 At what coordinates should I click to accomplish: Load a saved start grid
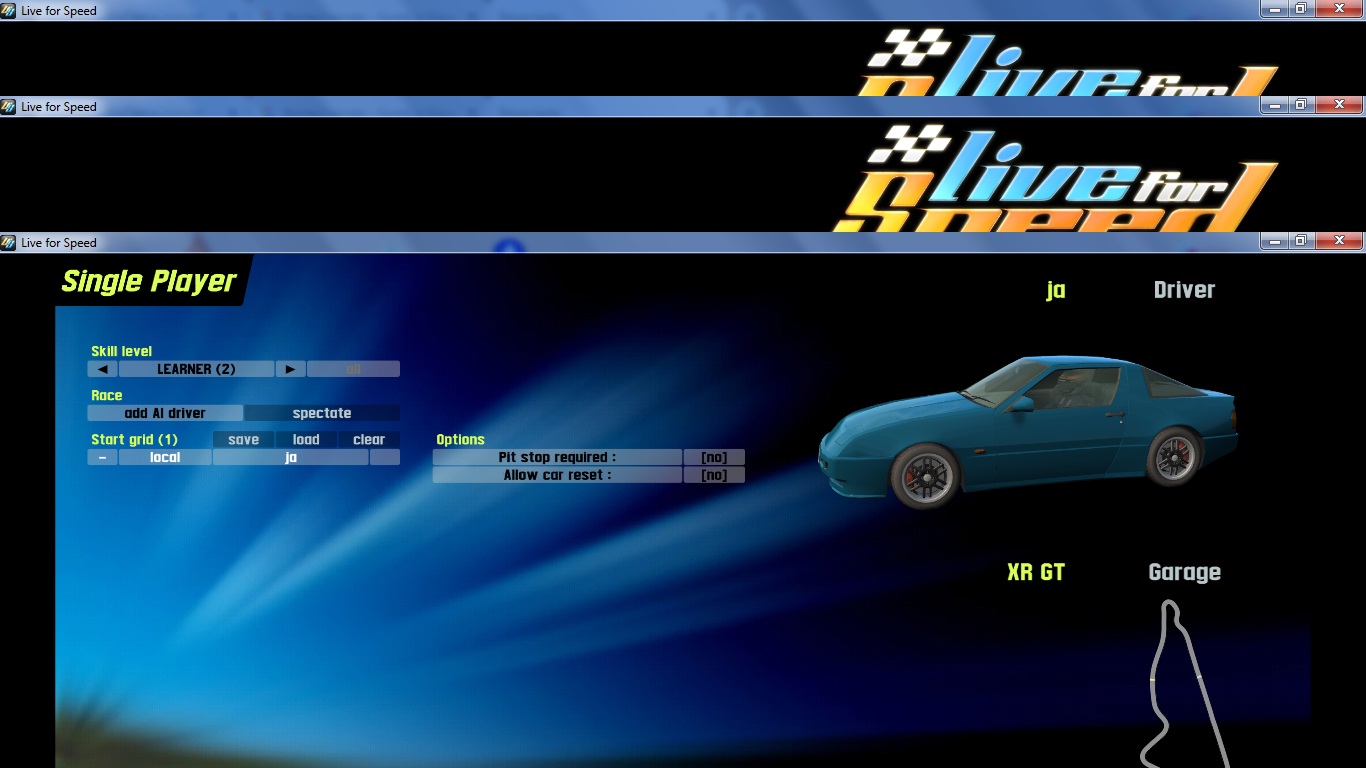[x=306, y=439]
